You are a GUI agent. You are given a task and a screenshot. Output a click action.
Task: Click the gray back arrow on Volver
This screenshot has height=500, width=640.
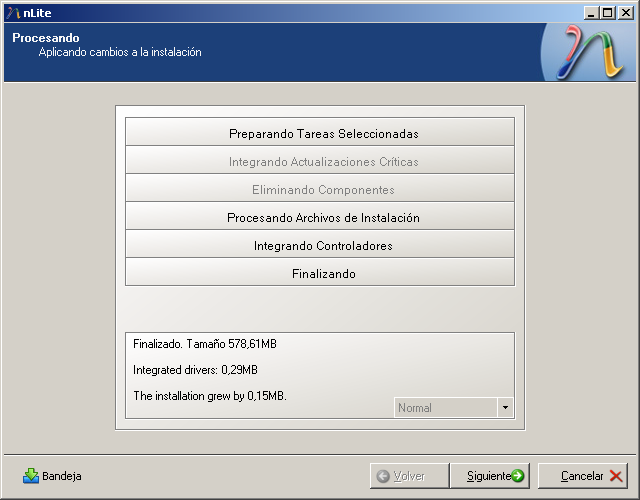(383, 476)
